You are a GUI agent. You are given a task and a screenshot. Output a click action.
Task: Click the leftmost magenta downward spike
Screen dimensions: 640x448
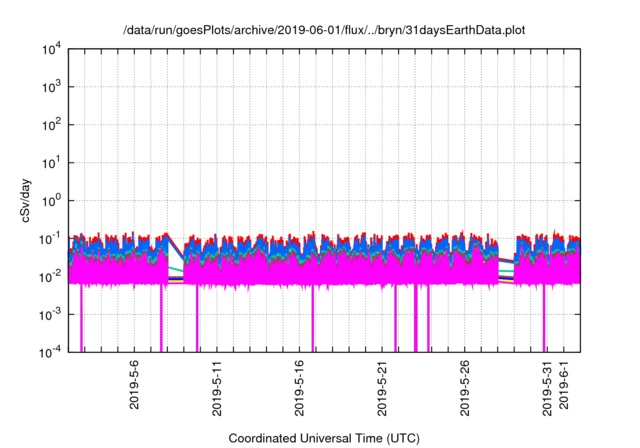click(x=81, y=320)
